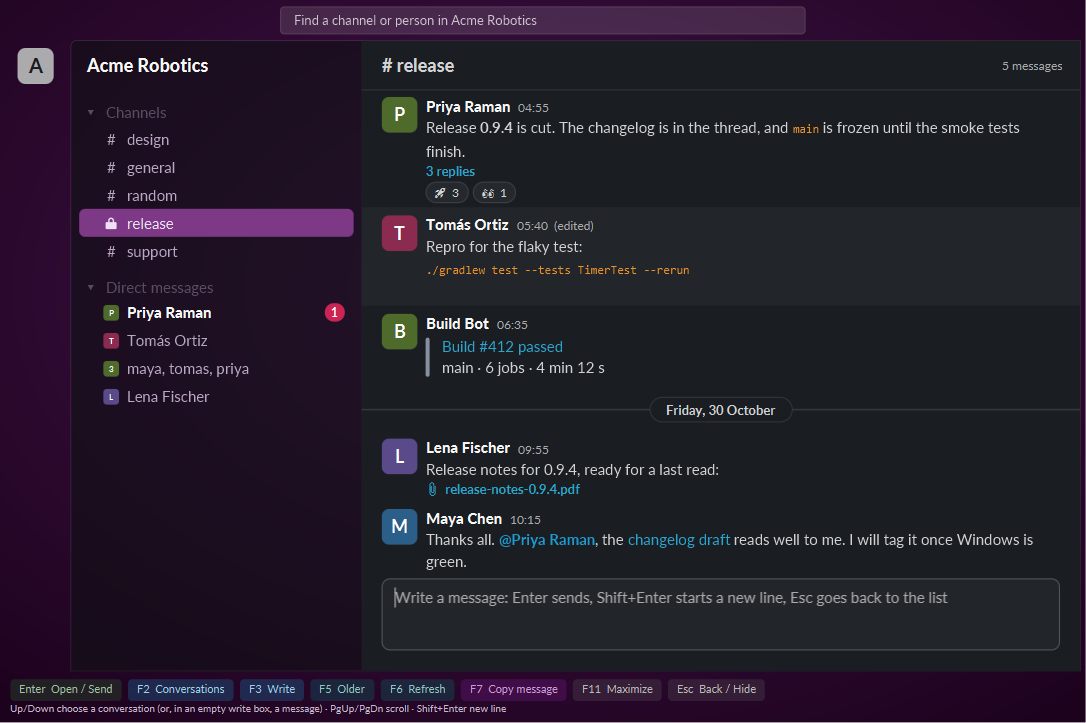Viewport: 1086px width, 723px height.
Task: Click the Enter Open / Send shortcut button
Action: tap(66, 690)
